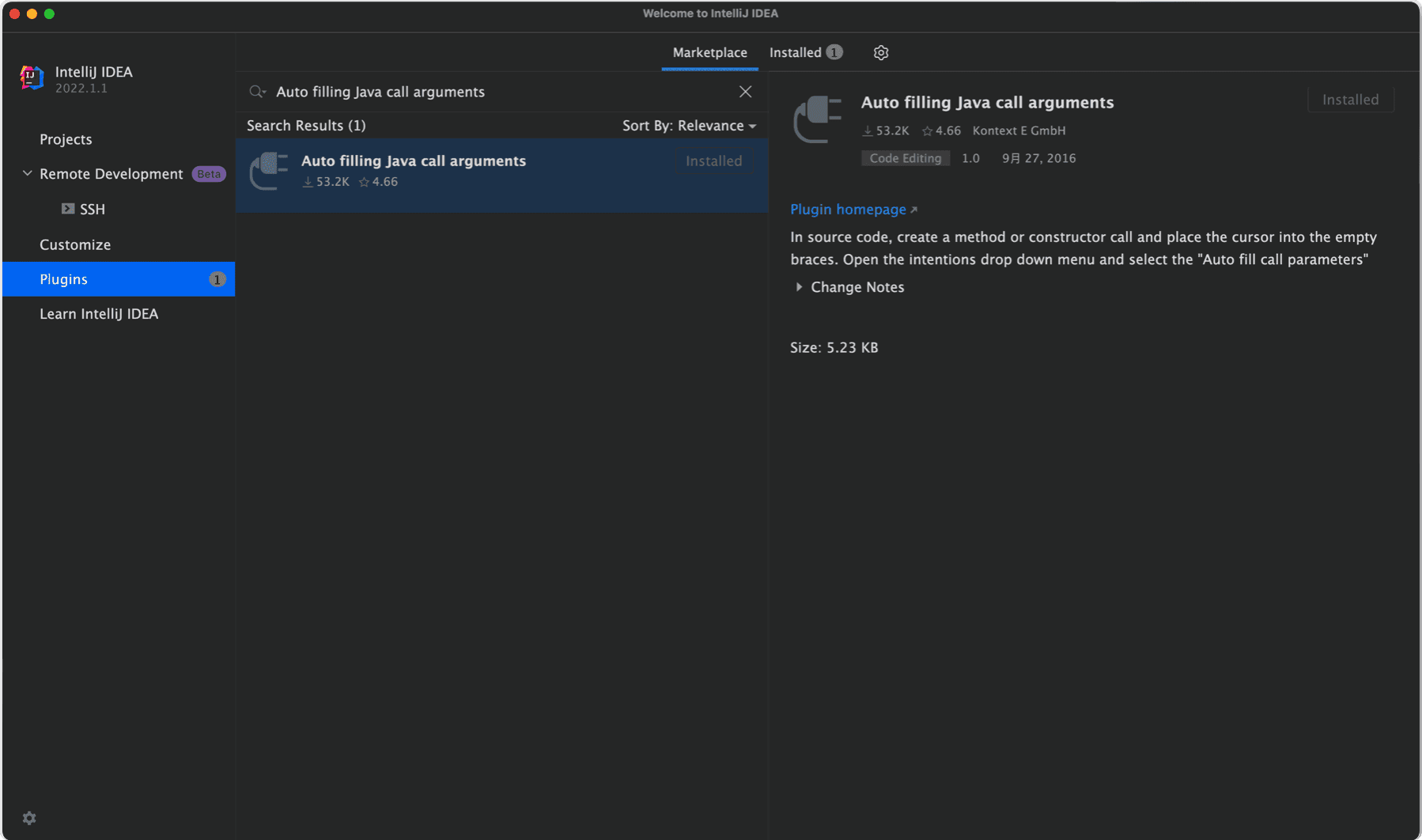Click the download arrow icon in details pane

pyautogui.click(x=868, y=131)
